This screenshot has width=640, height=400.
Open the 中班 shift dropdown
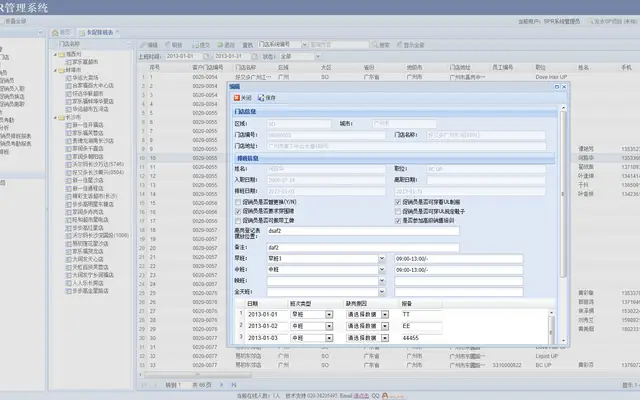click(x=382, y=270)
